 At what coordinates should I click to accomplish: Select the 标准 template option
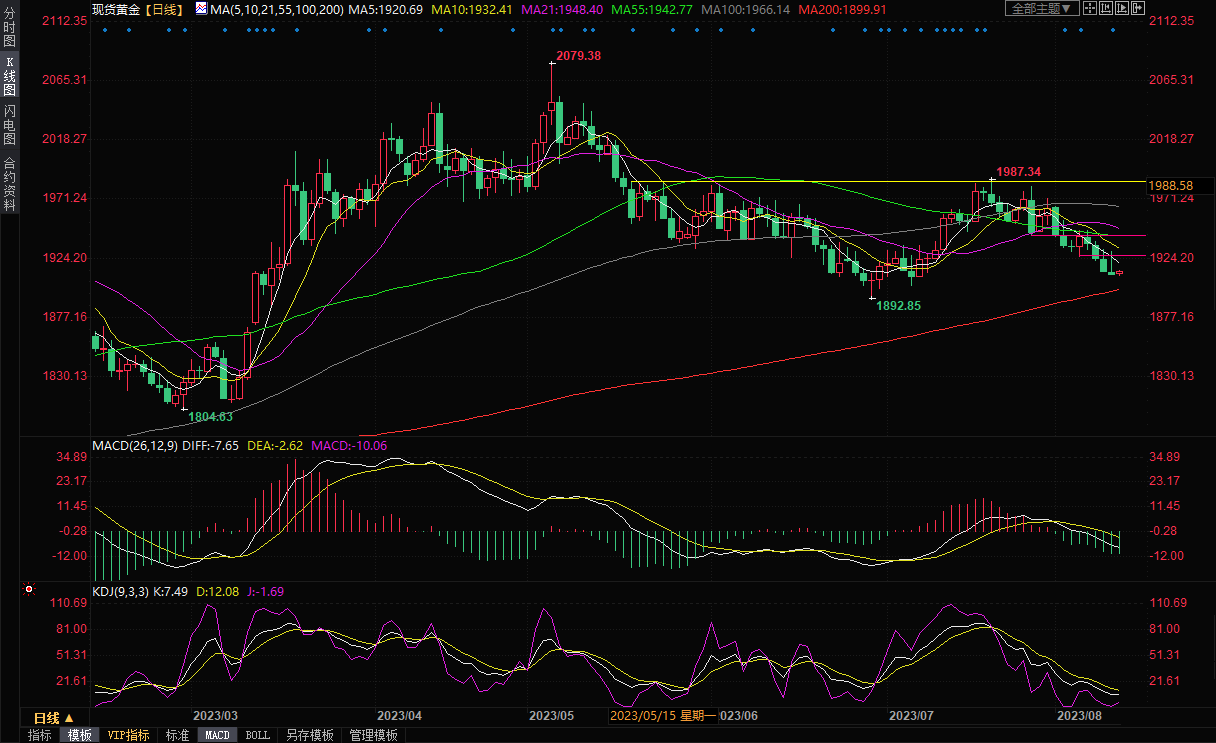pyautogui.click(x=177, y=735)
